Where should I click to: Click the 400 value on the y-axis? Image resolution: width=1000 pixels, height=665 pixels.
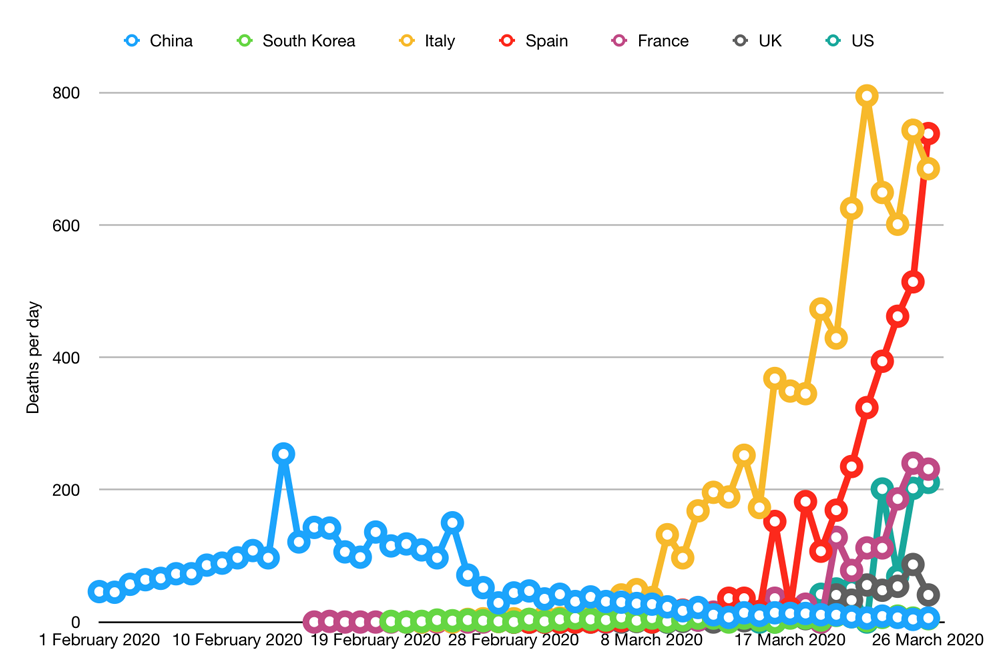67,357
